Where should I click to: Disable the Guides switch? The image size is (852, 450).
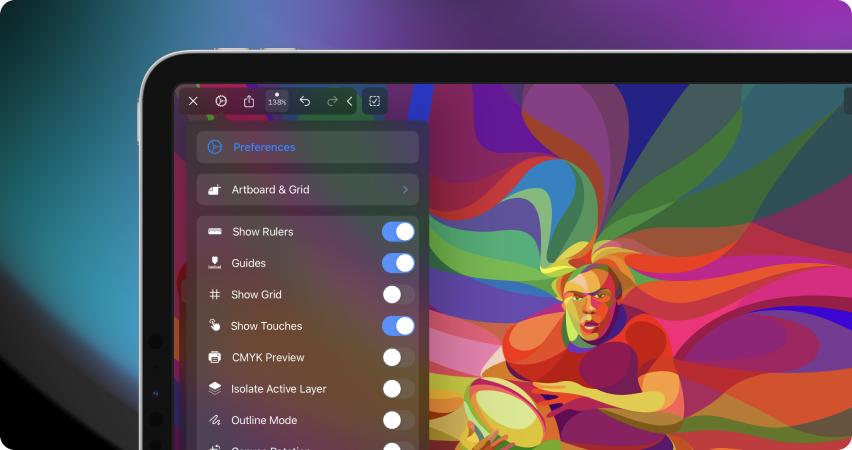tap(398, 263)
